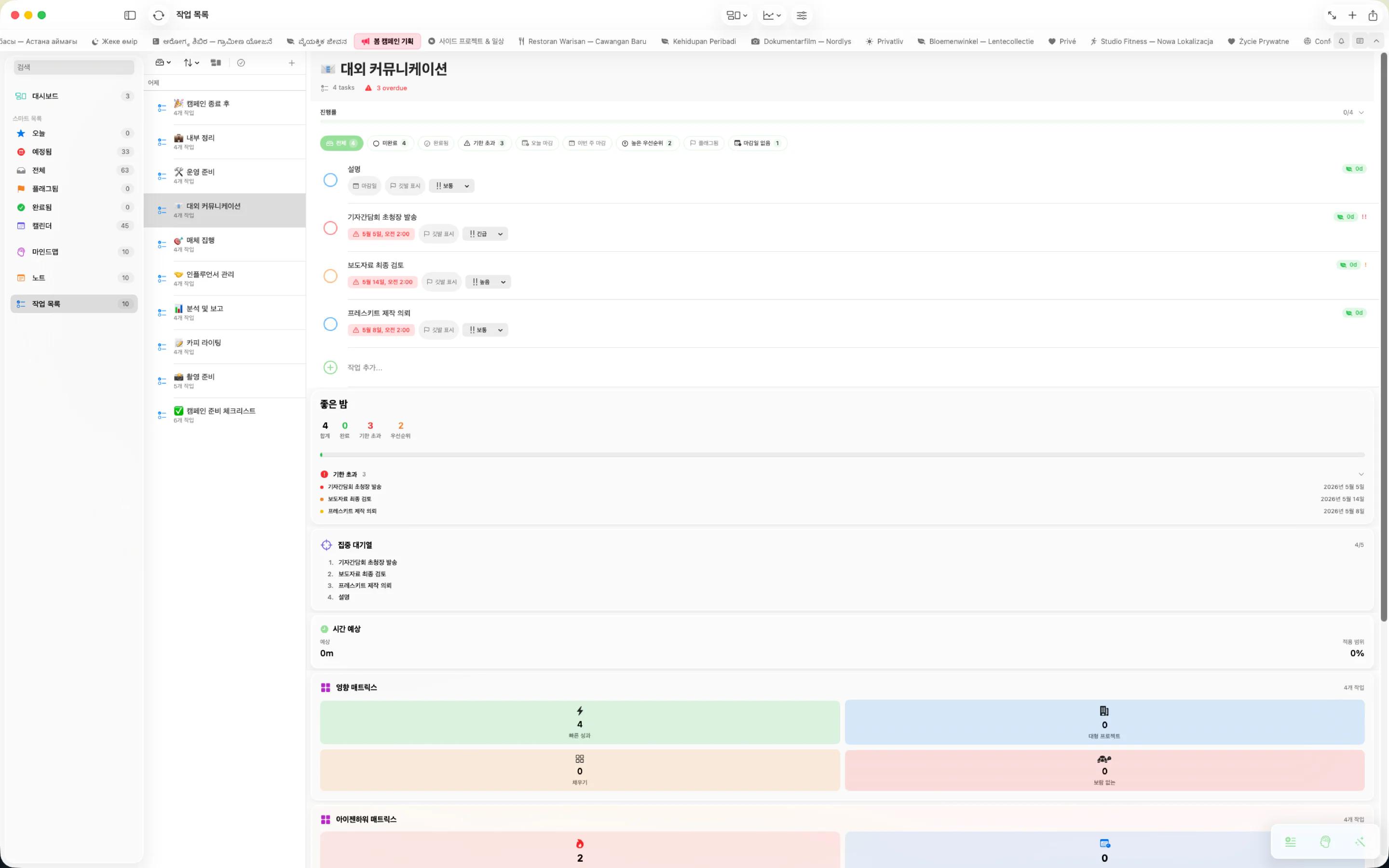Click the 빠른 성과 green matrix quadrant
1389x868 pixels.
(580, 722)
